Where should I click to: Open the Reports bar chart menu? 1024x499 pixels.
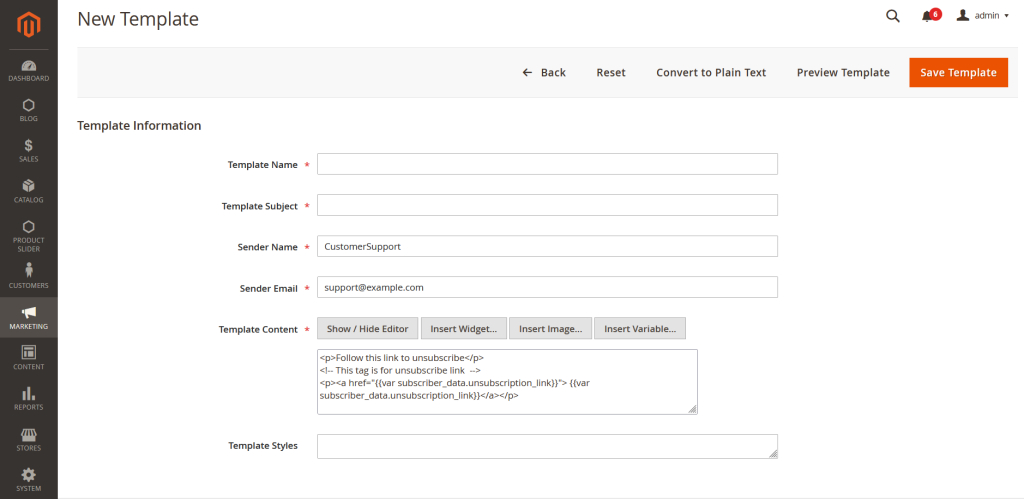pos(28,398)
